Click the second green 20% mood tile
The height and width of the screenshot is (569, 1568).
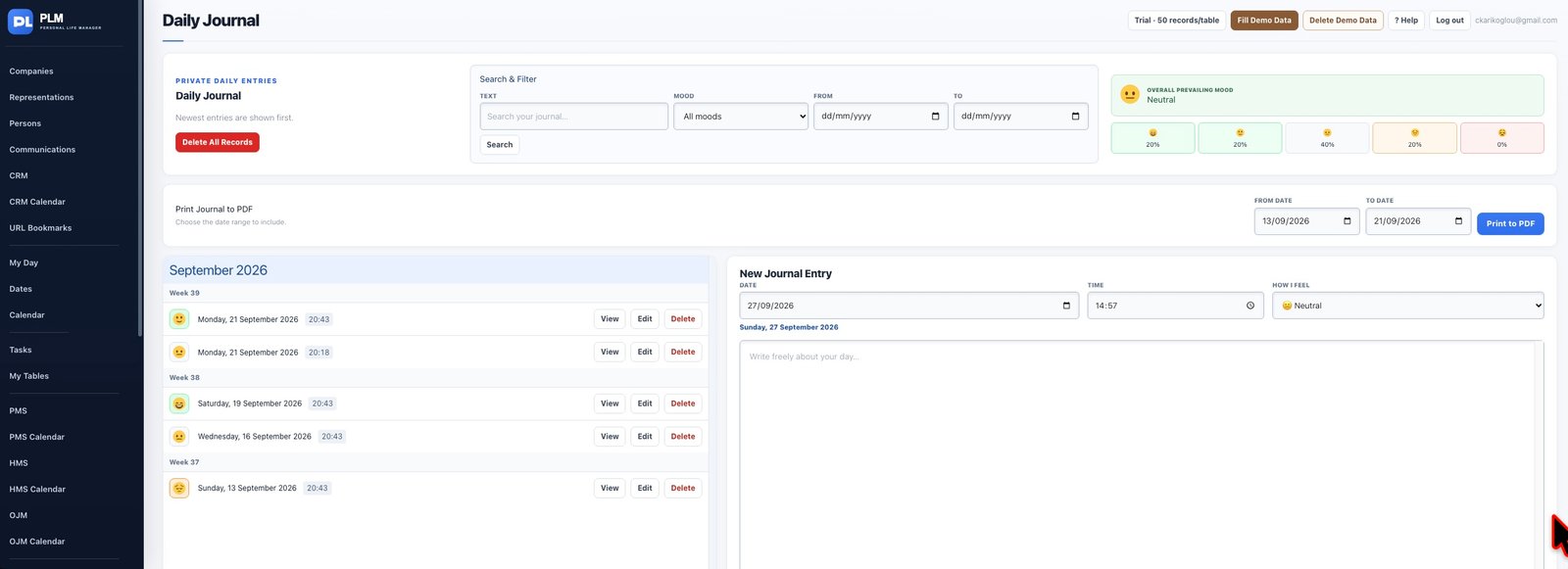[1240, 138]
